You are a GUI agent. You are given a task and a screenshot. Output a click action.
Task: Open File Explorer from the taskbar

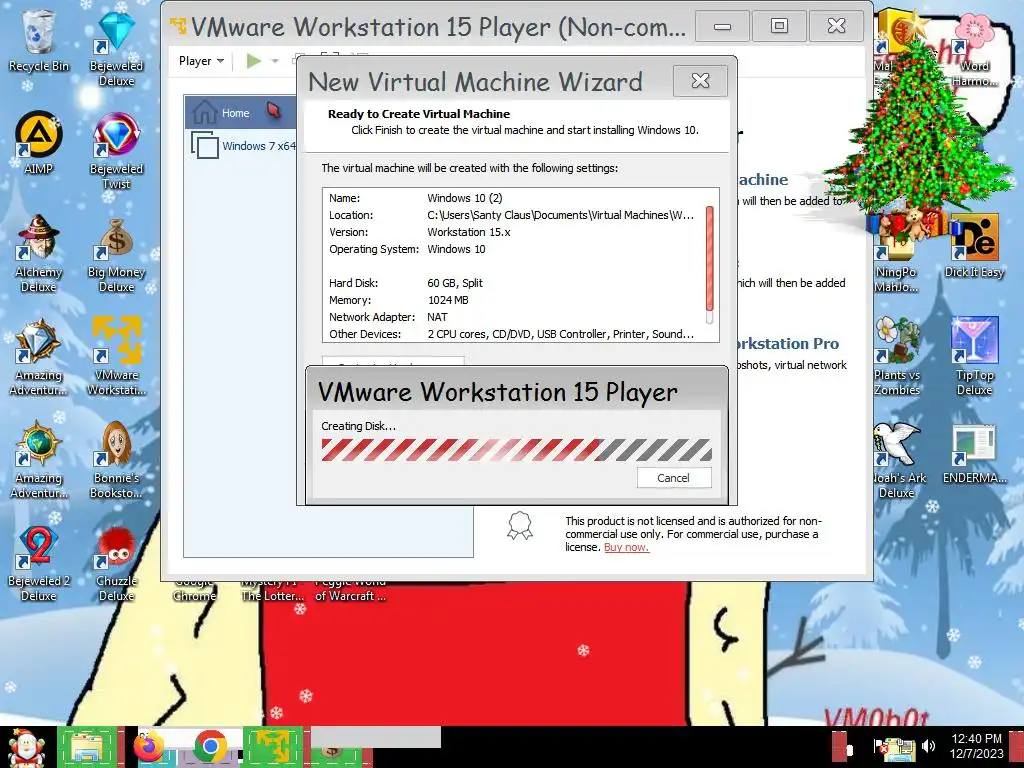88,747
